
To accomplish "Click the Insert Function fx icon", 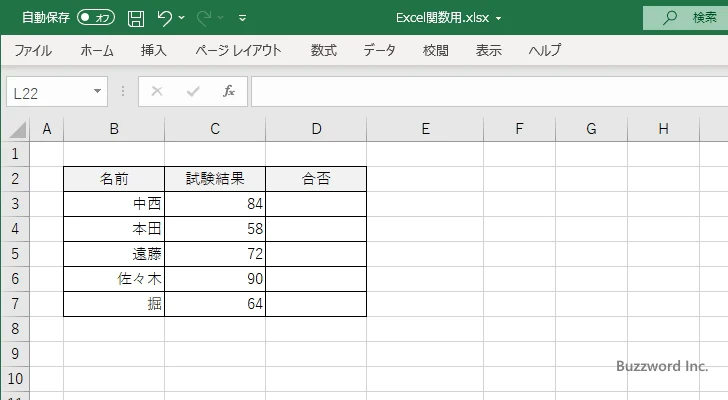I will (x=229, y=91).
